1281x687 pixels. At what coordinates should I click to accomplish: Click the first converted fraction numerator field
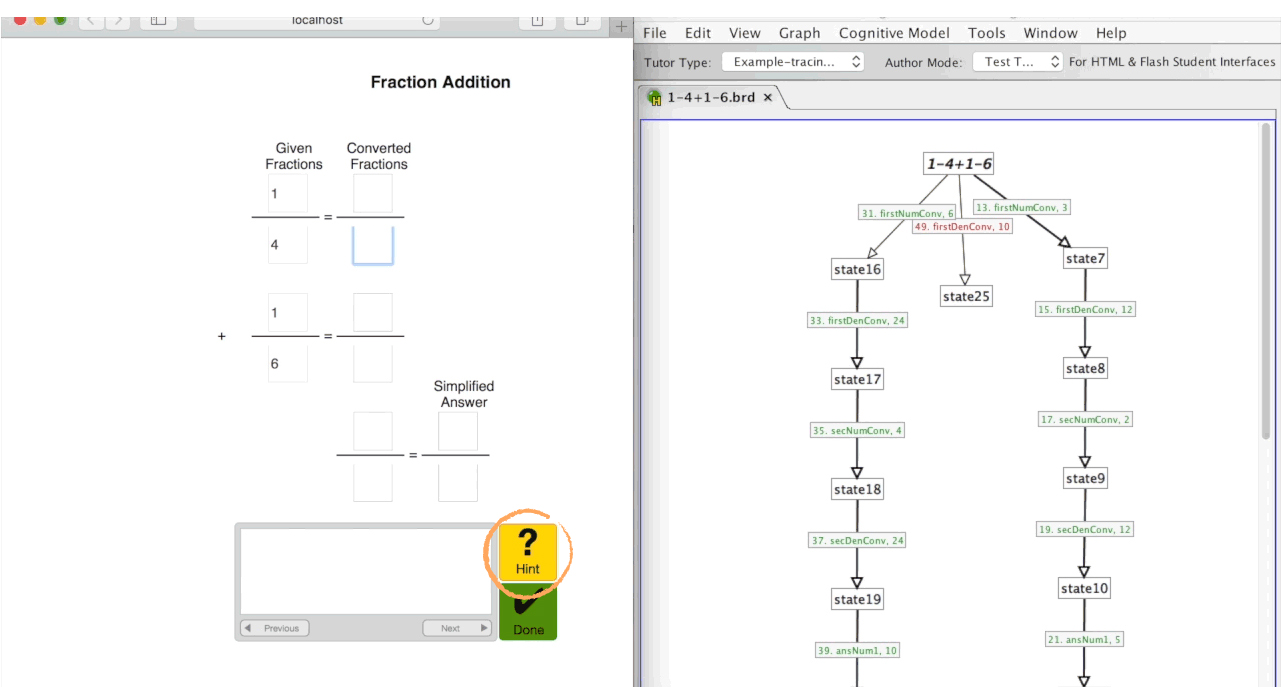[x=373, y=194]
